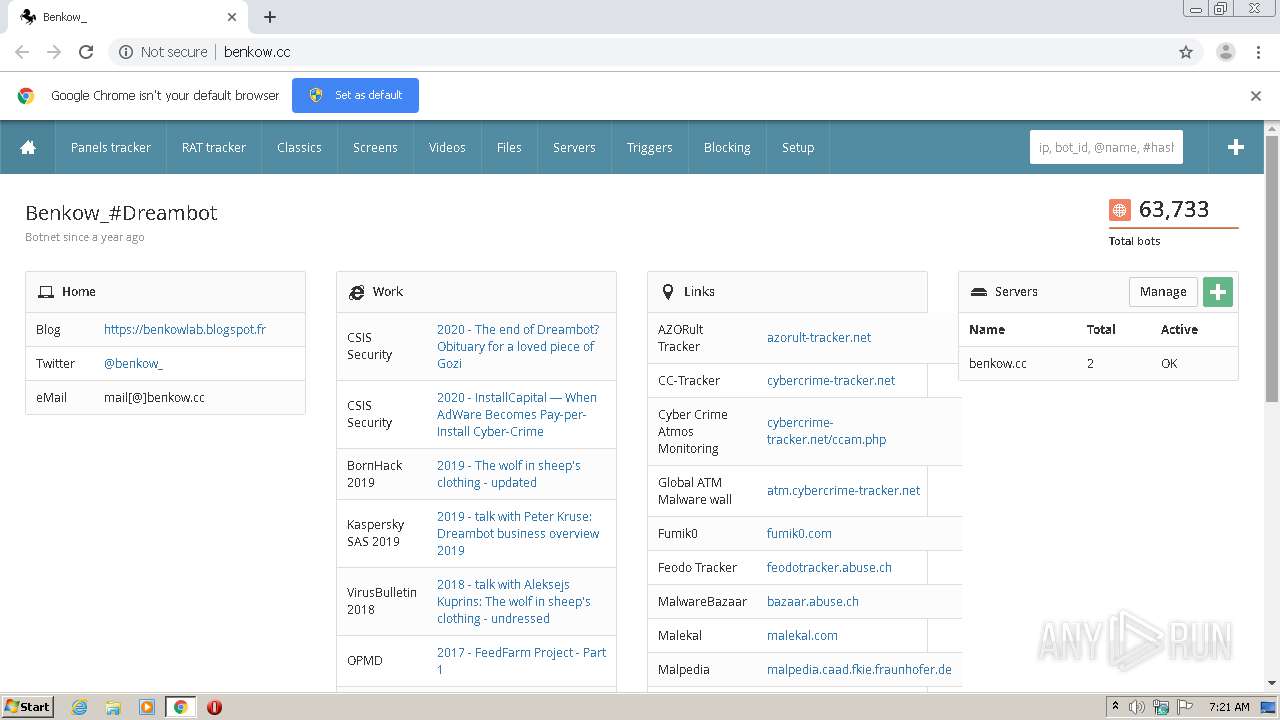Open cybercrime-tracker.net/ccam.php link
The image size is (1280, 720).
826,431
